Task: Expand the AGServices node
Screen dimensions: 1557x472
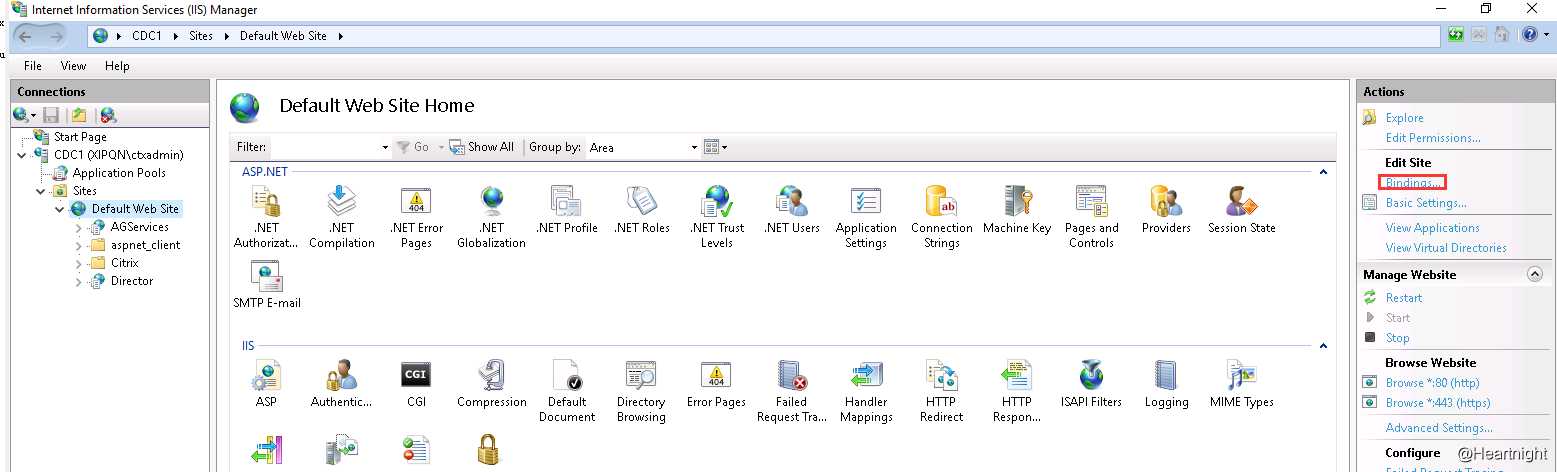Action: point(79,227)
